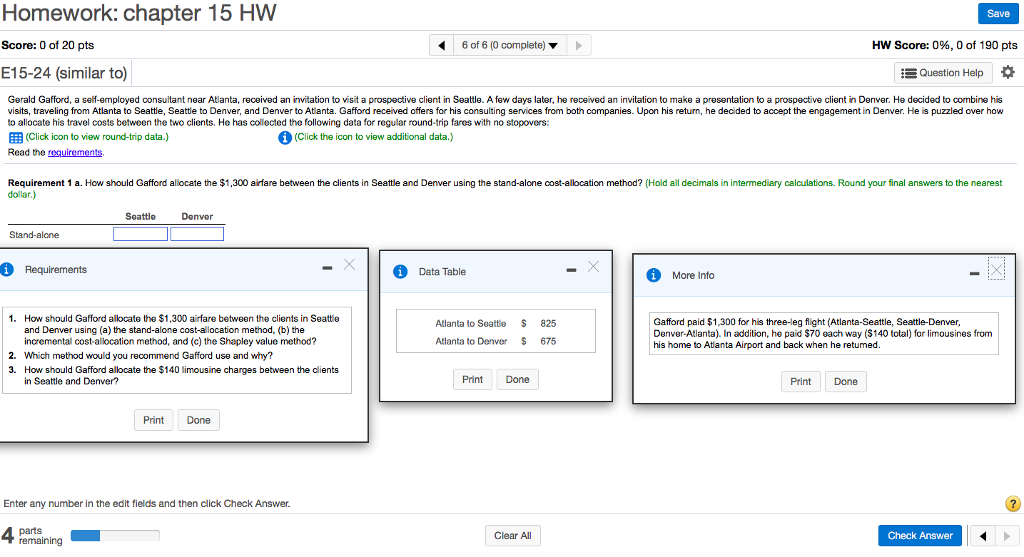This screenshot has width=1024, height=557.
Task: Minimize the More Info popup
Action: click(974, 274)
